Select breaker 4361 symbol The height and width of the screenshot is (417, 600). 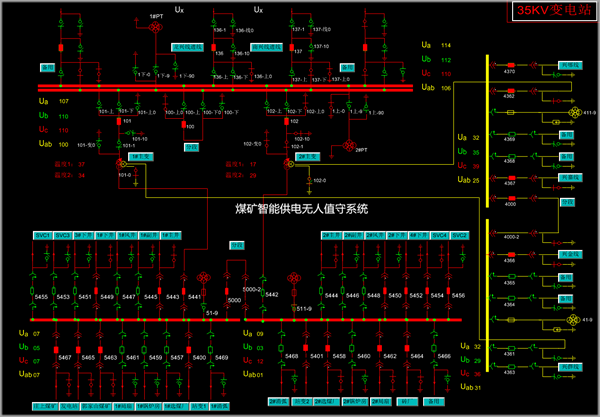coord(511,348)
